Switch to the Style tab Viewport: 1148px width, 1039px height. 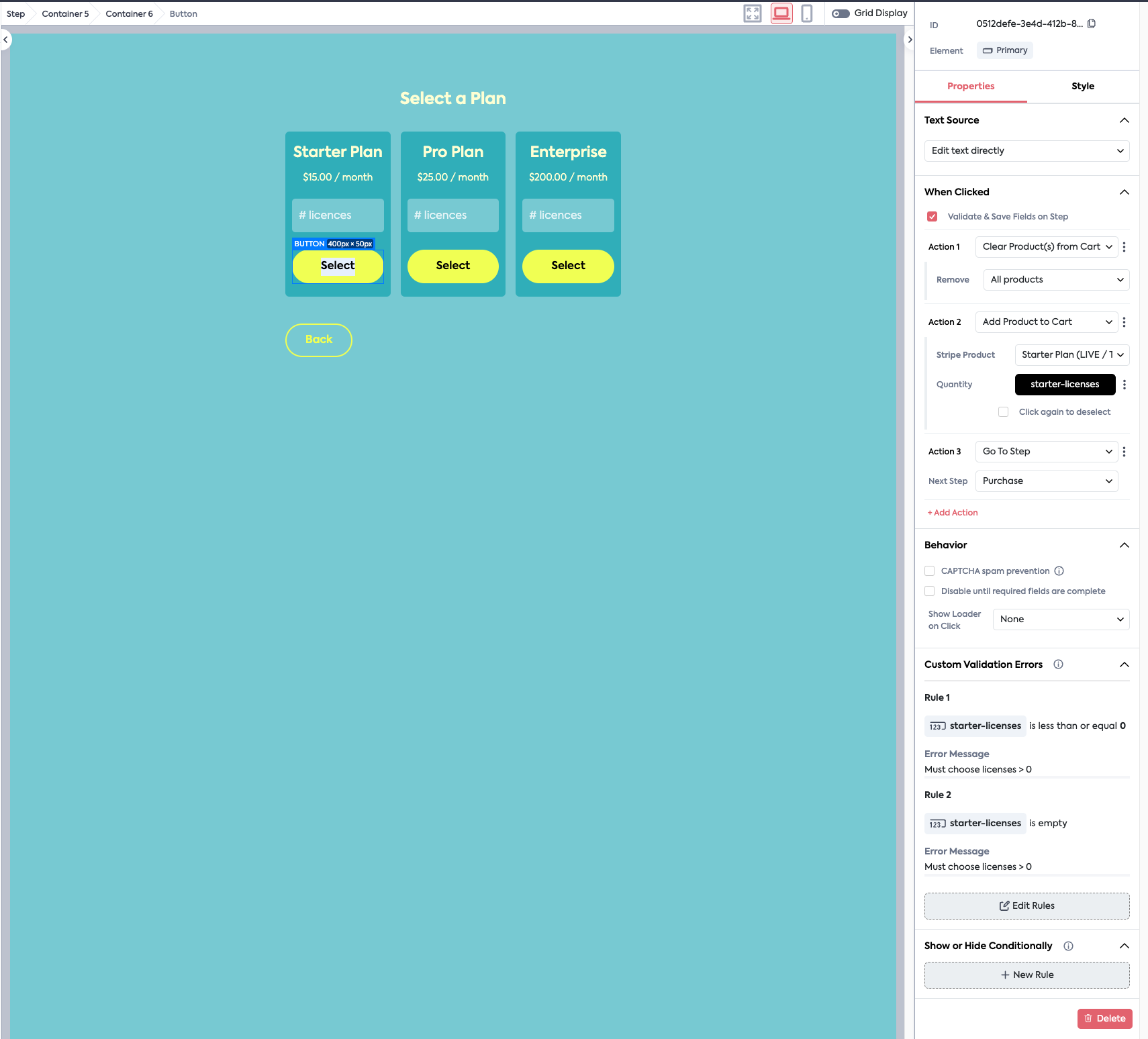click(x=1082, y=87)
